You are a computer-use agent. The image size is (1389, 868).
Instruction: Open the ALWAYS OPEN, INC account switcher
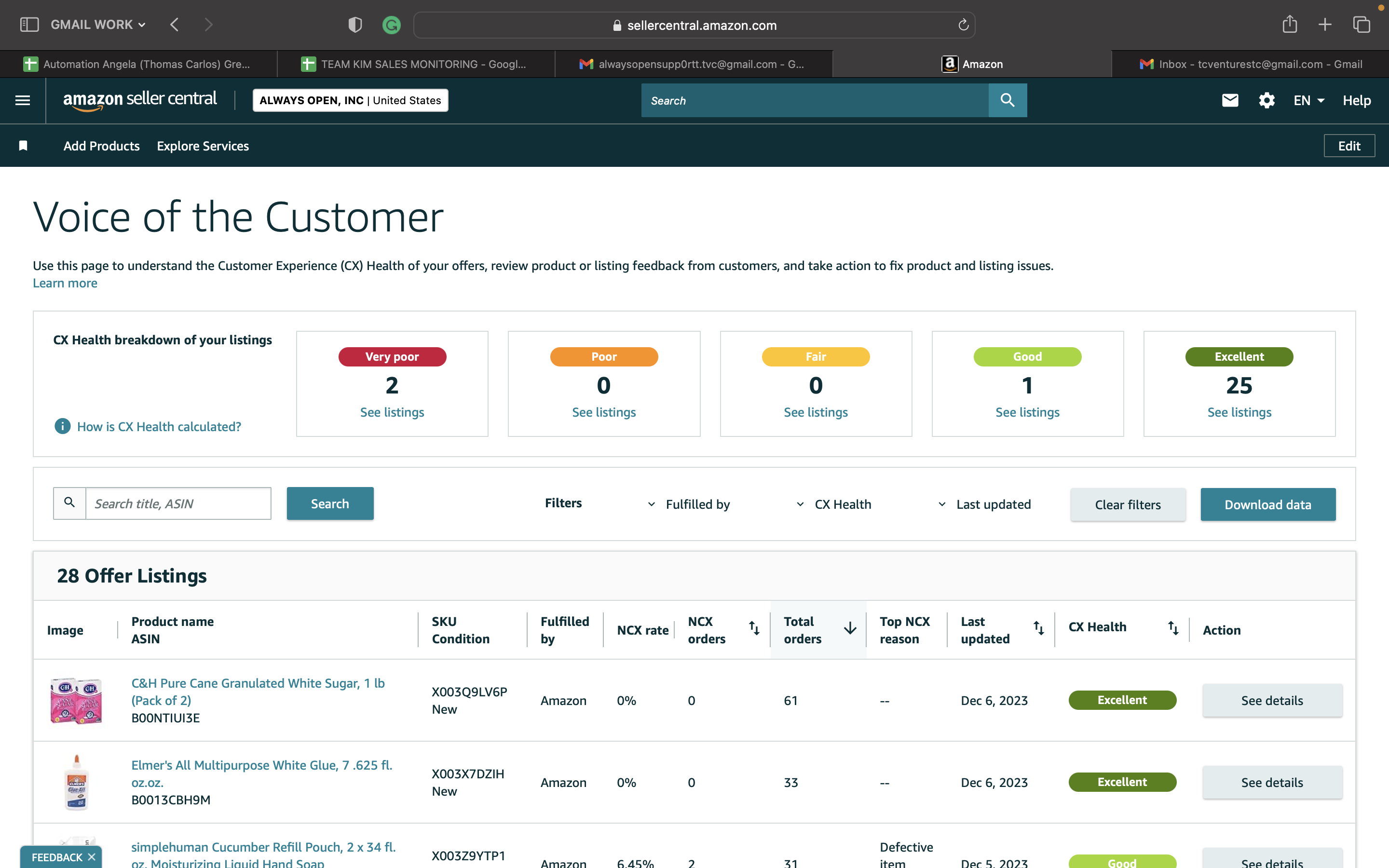[x=350, y=100]
